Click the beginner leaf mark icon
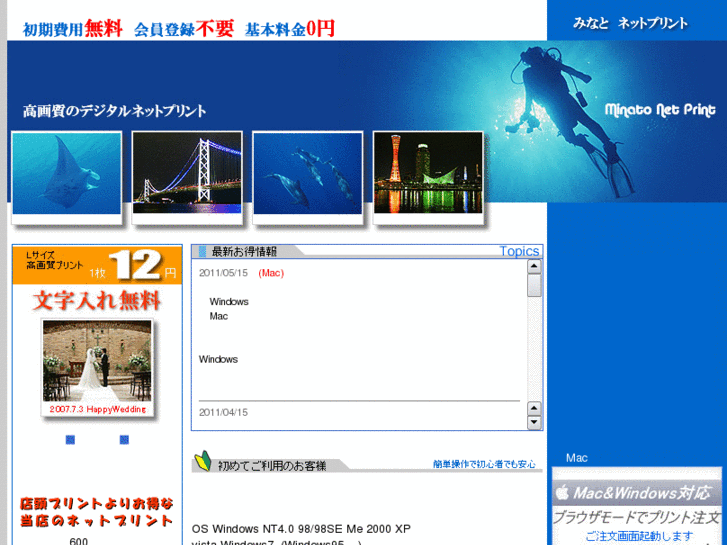 203,461
